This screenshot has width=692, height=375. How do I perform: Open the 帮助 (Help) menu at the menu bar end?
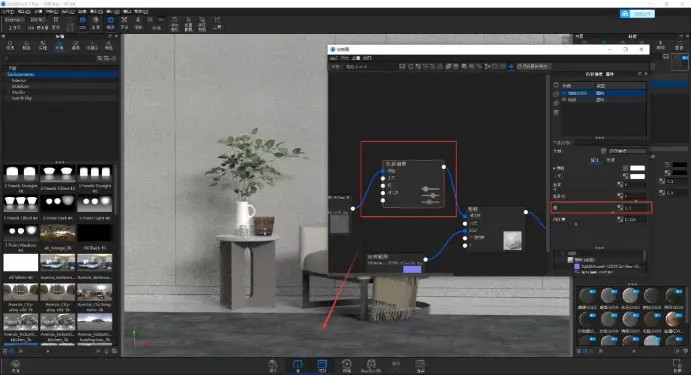coord(141,11)
